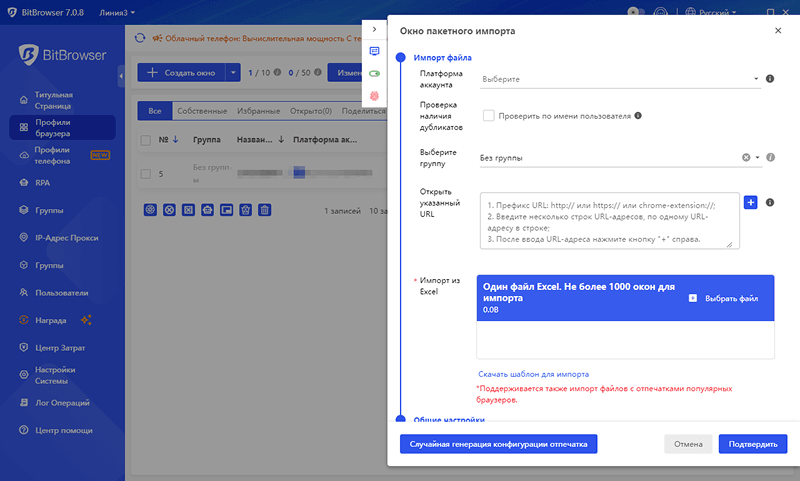This screenshot has height=481, width=800.
Task: Collapse the side strip with the chevron arrow
Action: [x=374, y=30]
